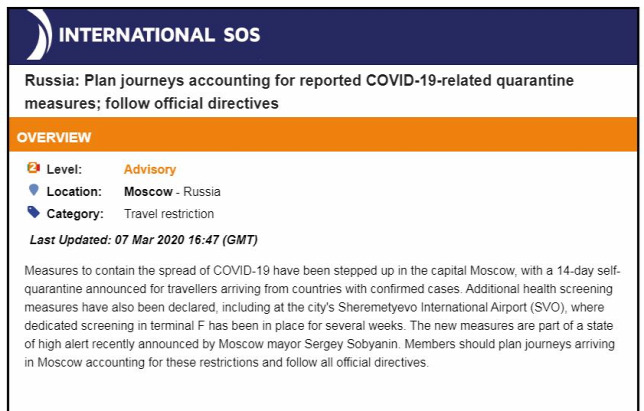This screenshot has width=644, height=411.
Task: Click the category tag icon
Action: coord(34,212)
